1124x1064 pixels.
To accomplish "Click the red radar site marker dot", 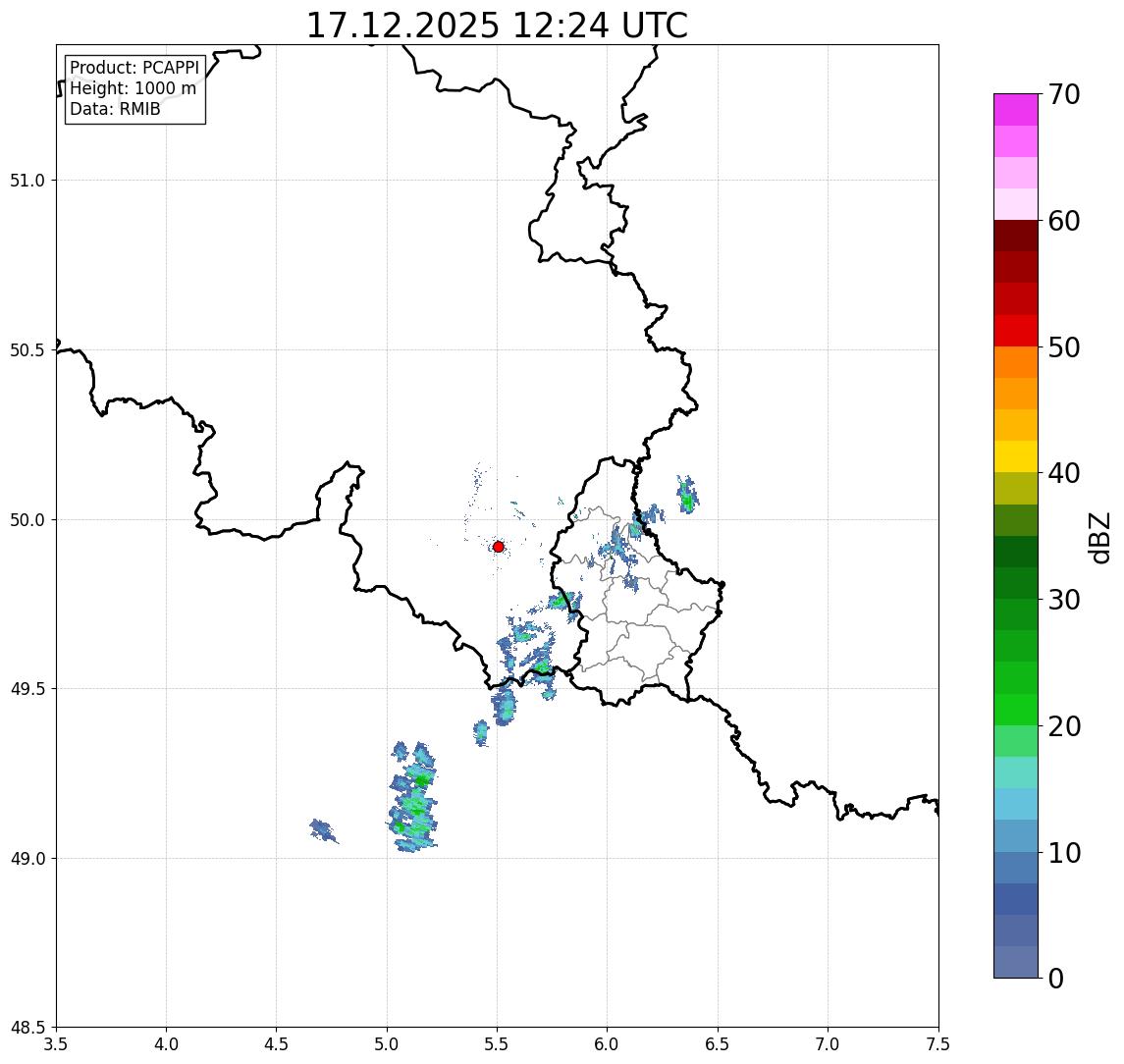I will [499, 547].
